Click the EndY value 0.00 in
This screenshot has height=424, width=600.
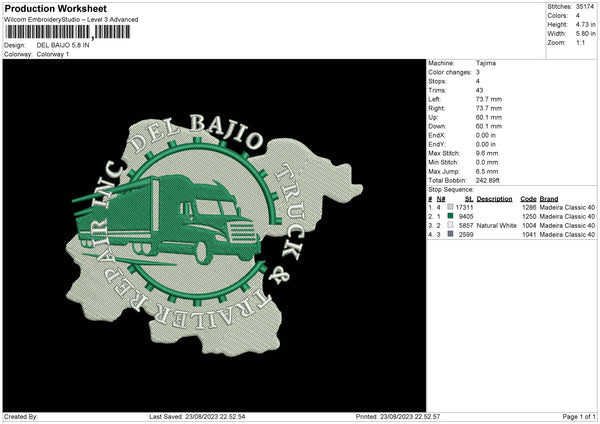pos(486,145)
